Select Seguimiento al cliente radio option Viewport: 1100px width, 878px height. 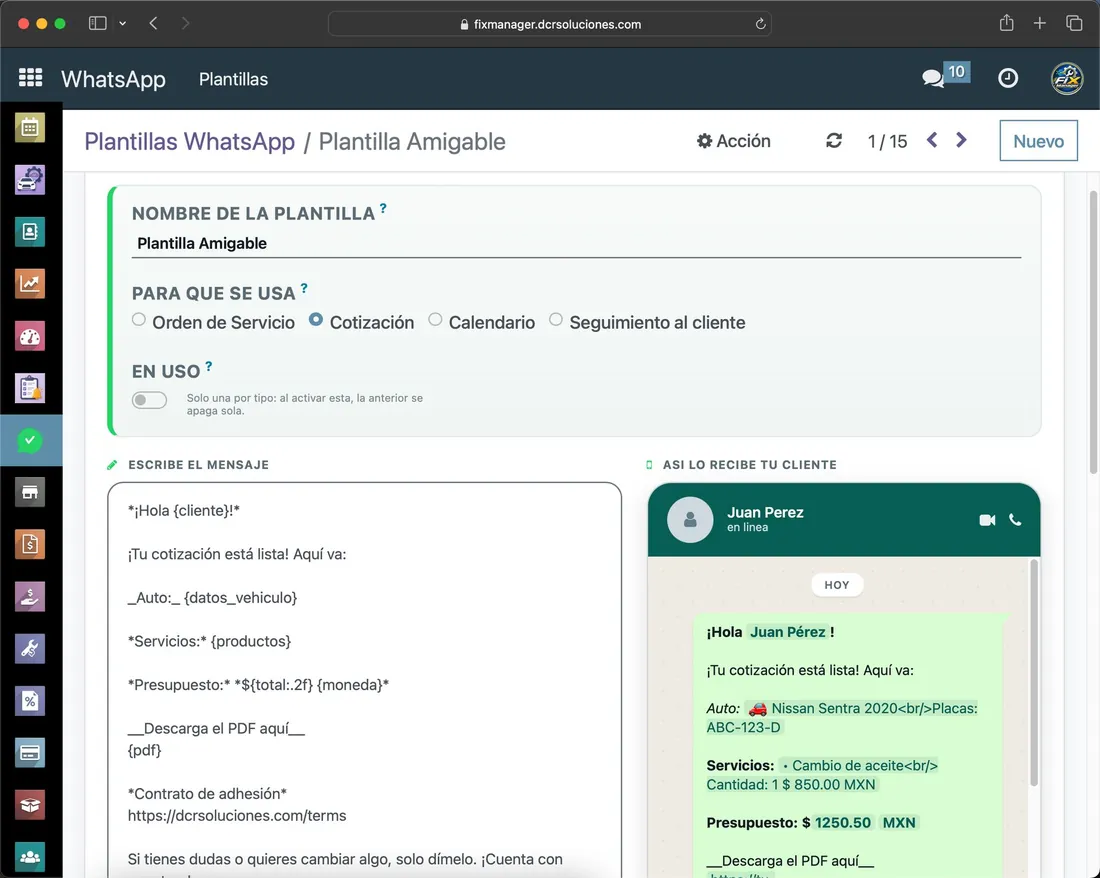coord(556,320)
